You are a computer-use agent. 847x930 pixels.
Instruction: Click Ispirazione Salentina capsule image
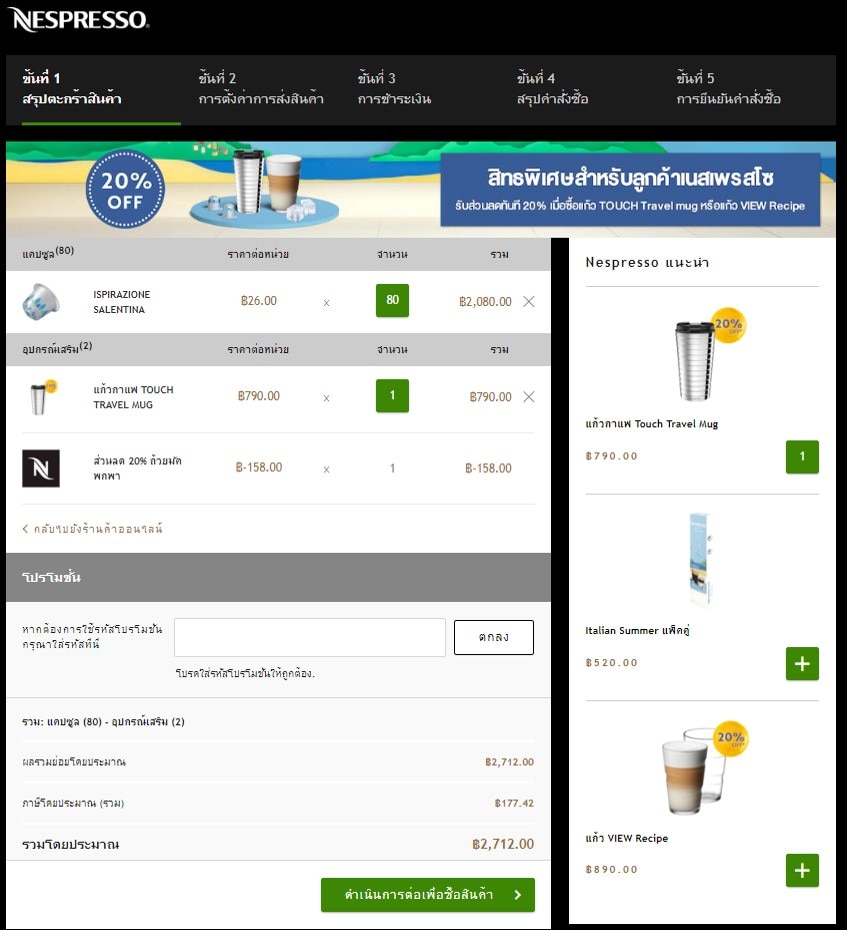41,301
